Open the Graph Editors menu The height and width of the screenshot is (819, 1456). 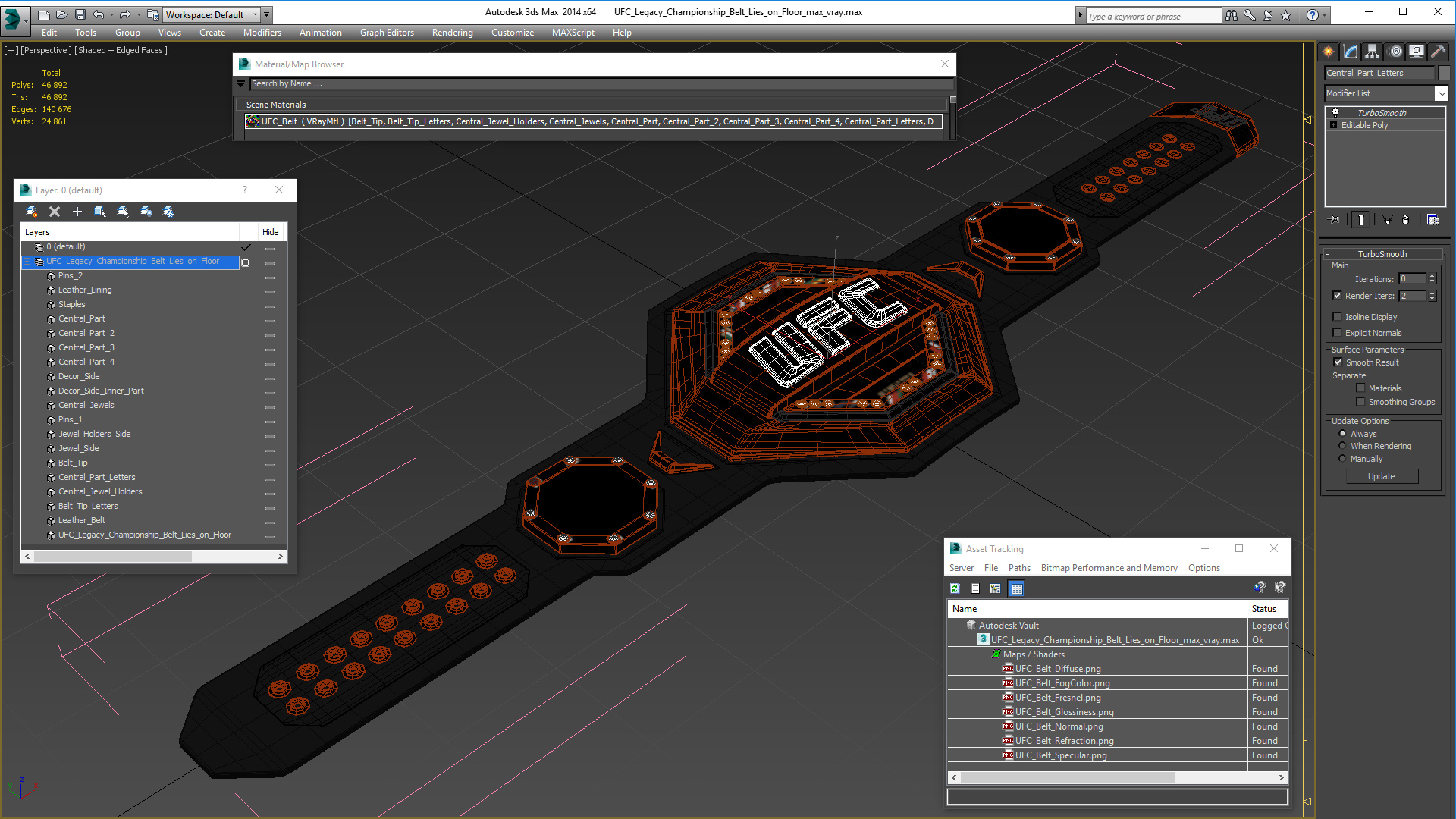point(387,33)
